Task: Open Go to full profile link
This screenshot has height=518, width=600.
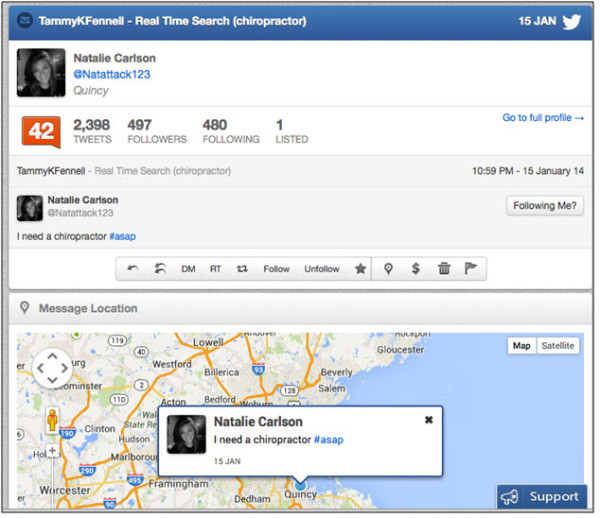Action: tap(543, 118)
